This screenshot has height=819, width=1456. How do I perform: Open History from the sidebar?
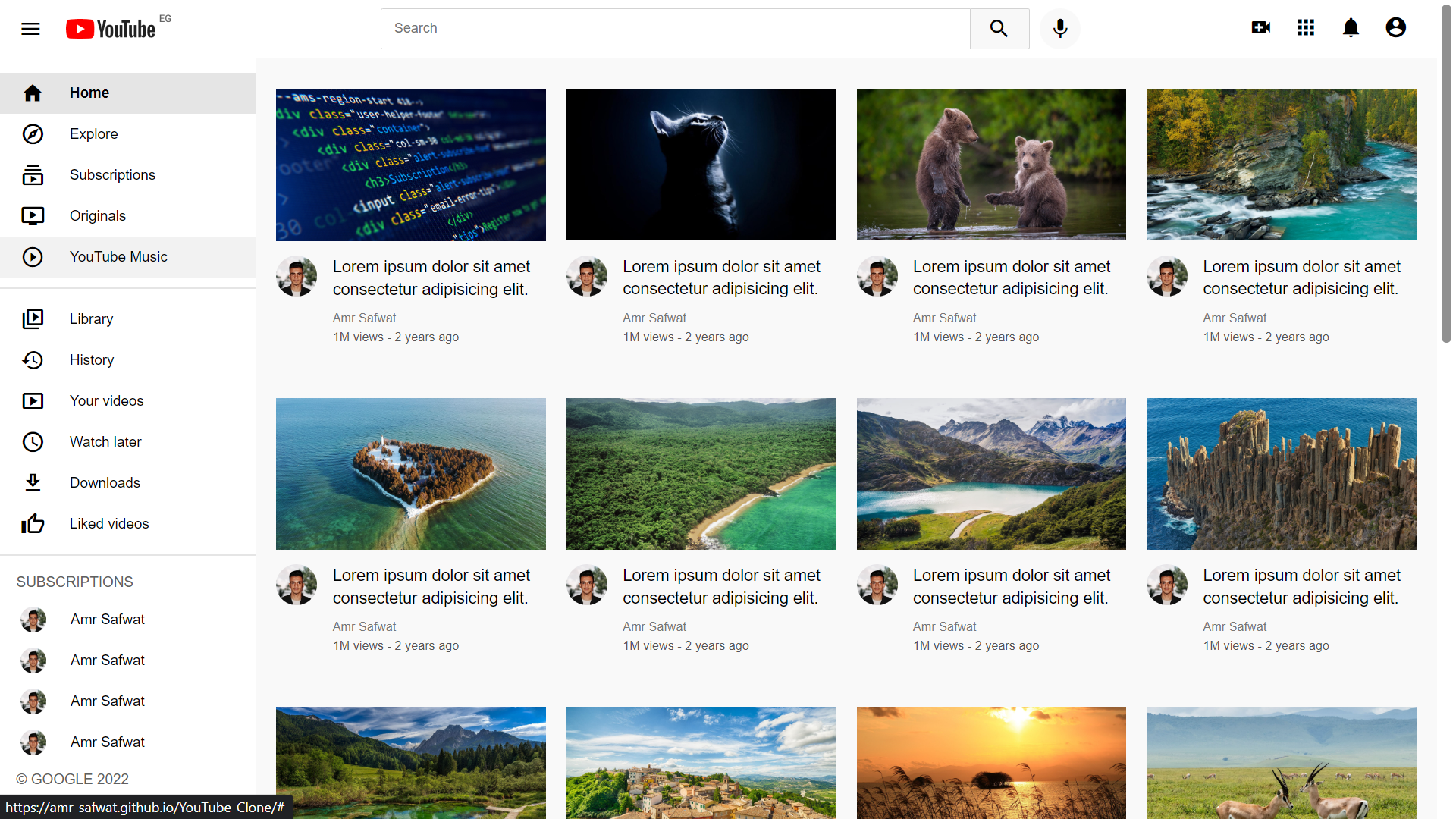coord(127,360)
